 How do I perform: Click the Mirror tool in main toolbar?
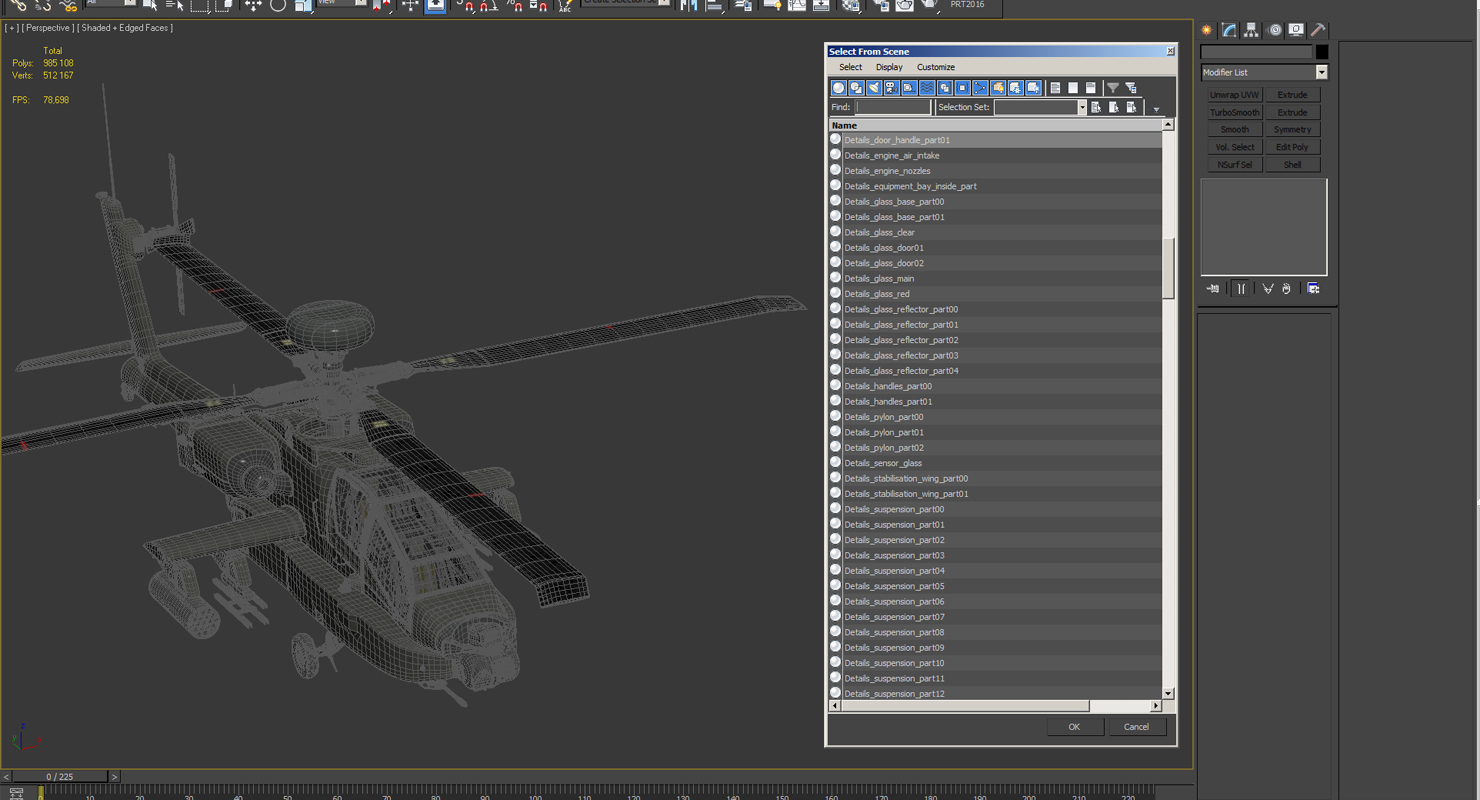(x=689, y=6)
